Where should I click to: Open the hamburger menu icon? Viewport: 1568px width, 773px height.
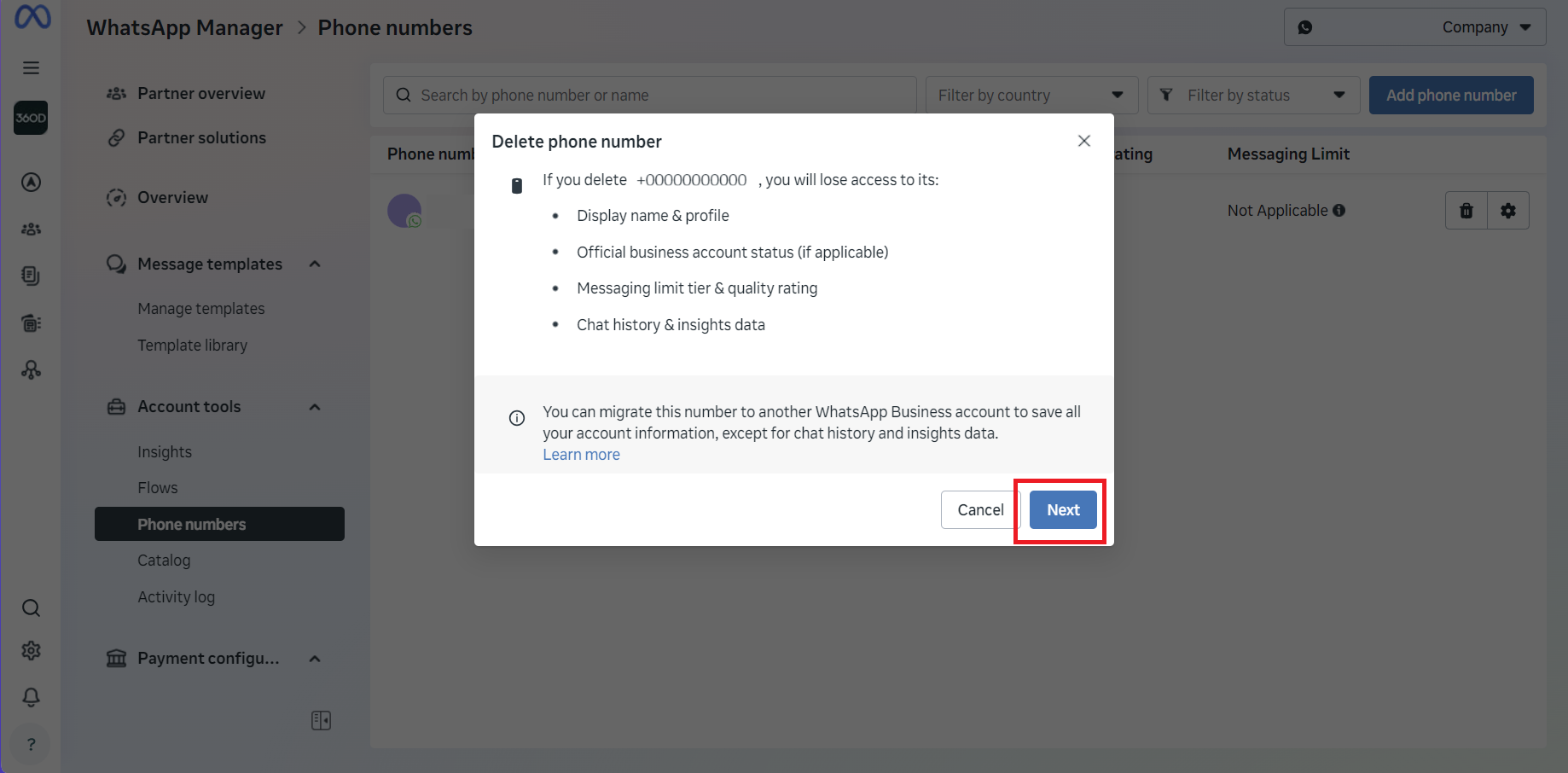click(x=31, y=67)
